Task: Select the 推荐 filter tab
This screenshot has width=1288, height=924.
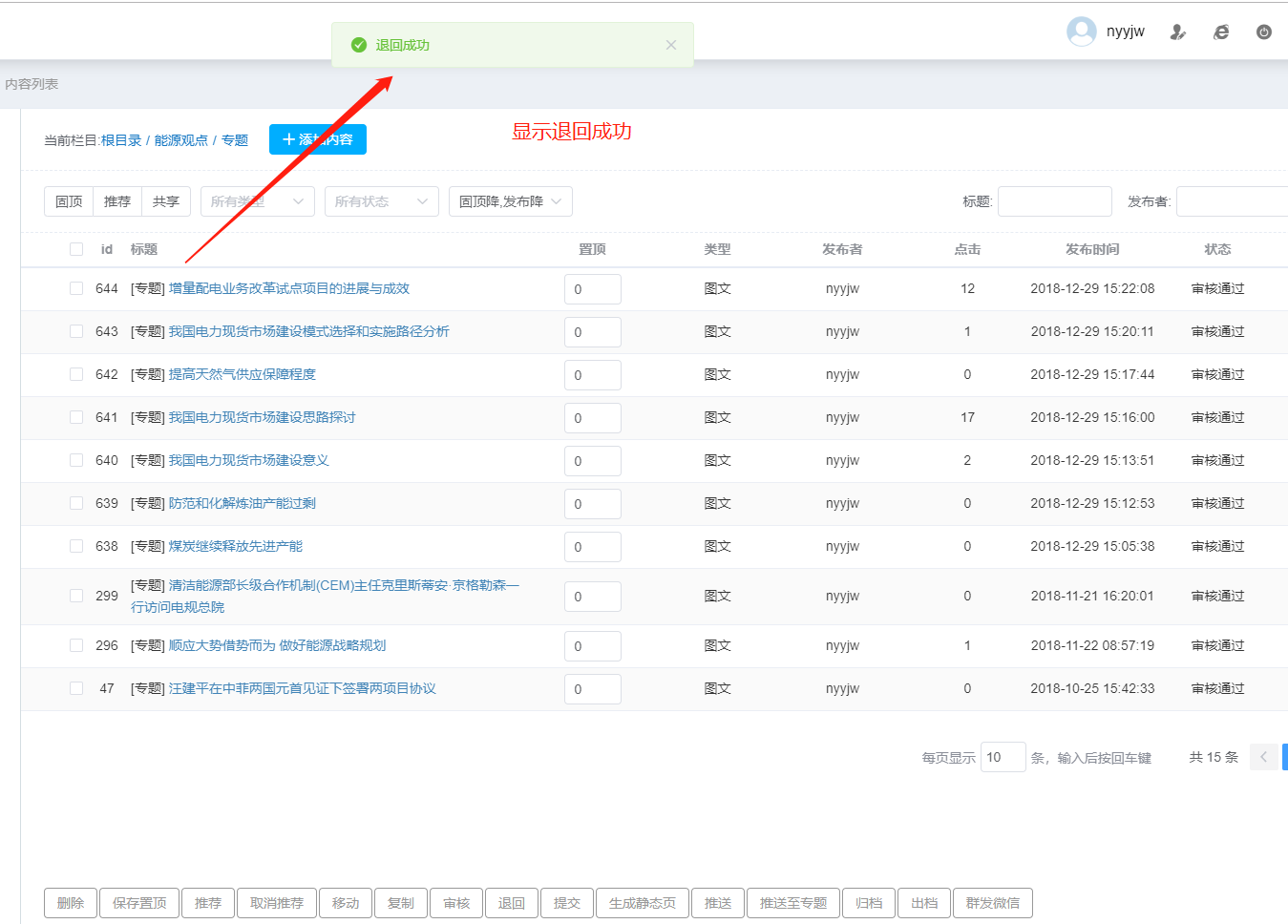Action: 117,201
